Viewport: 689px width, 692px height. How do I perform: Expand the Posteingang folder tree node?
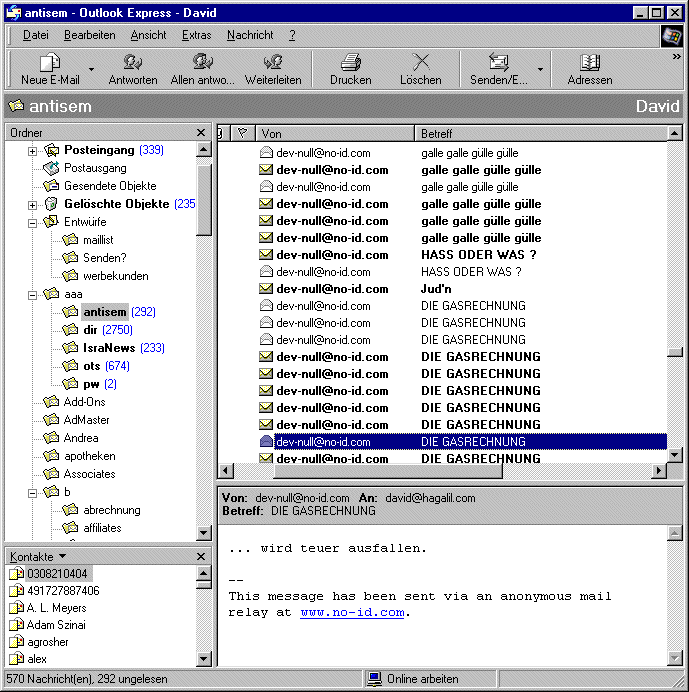(32, 151)
